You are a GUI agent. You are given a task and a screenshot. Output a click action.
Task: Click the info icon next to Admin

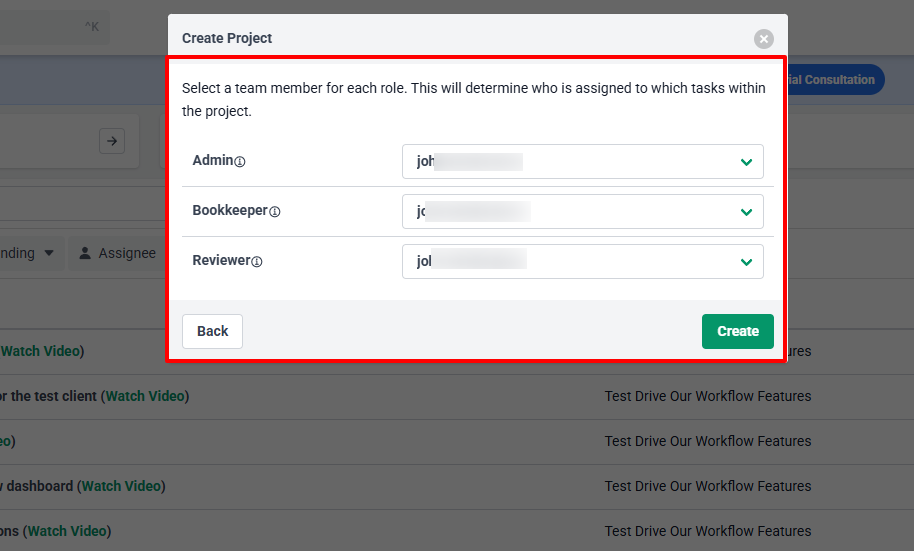[240, 161]
